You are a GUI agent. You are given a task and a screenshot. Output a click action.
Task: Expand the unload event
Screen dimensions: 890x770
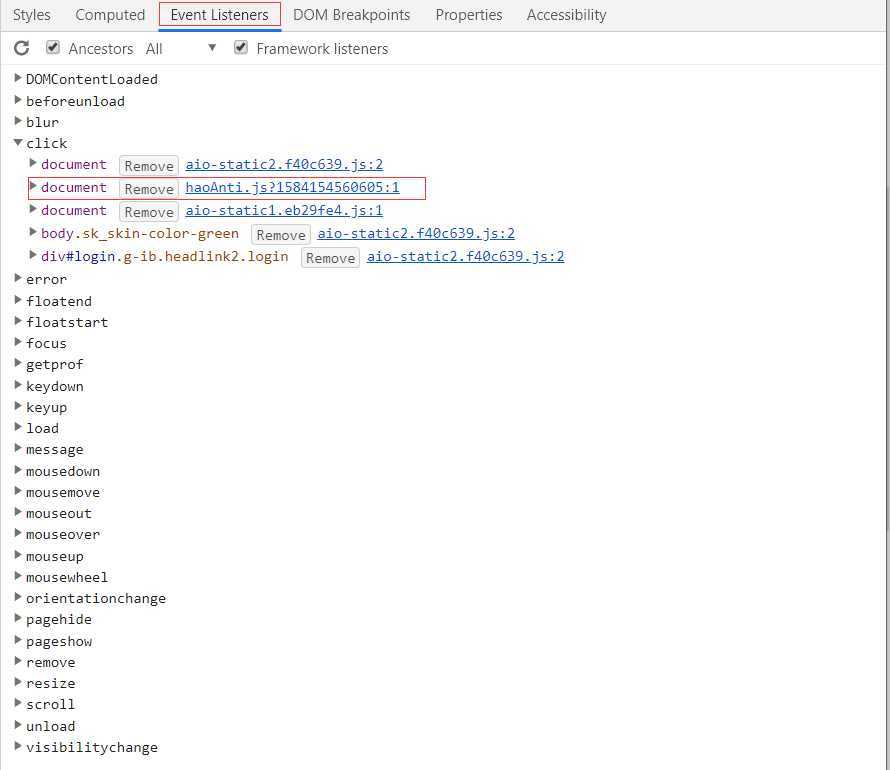(18, 725)
